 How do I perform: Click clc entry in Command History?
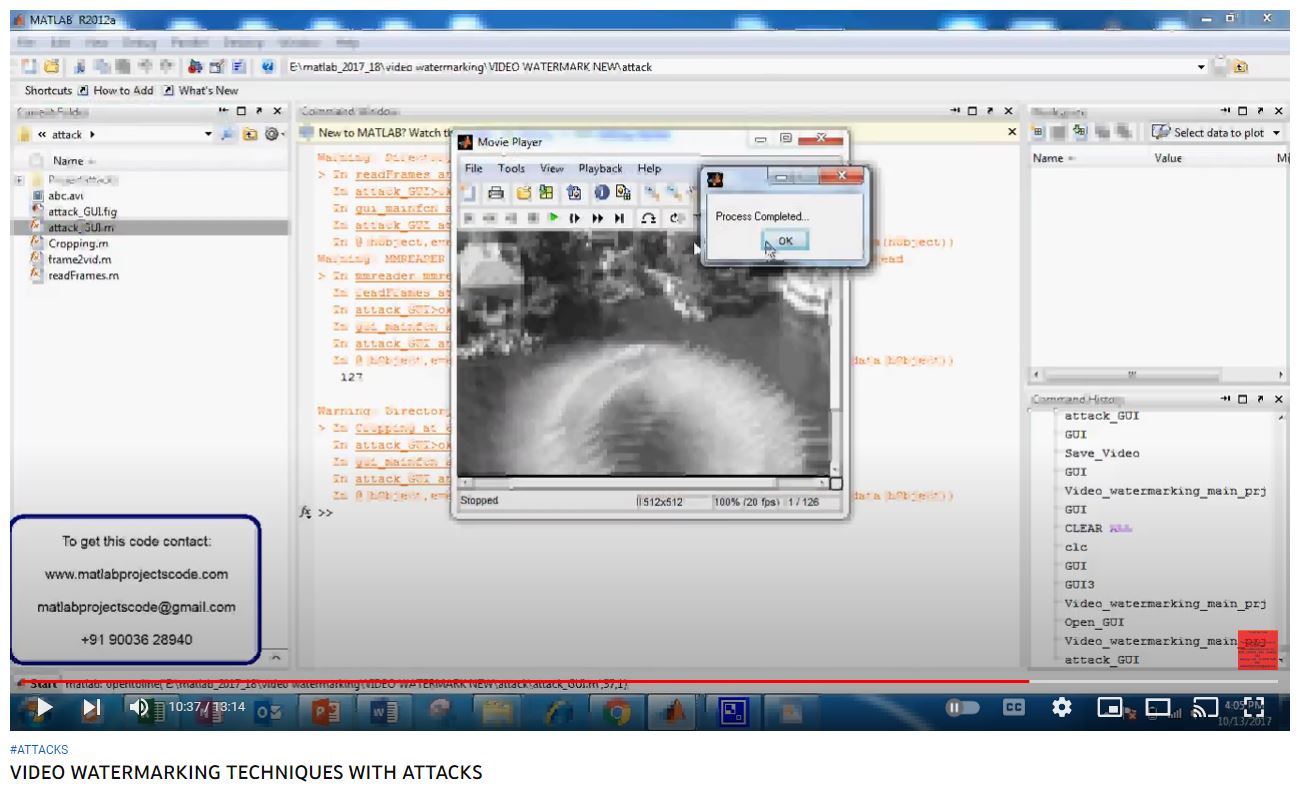(x=1076, y=547)
